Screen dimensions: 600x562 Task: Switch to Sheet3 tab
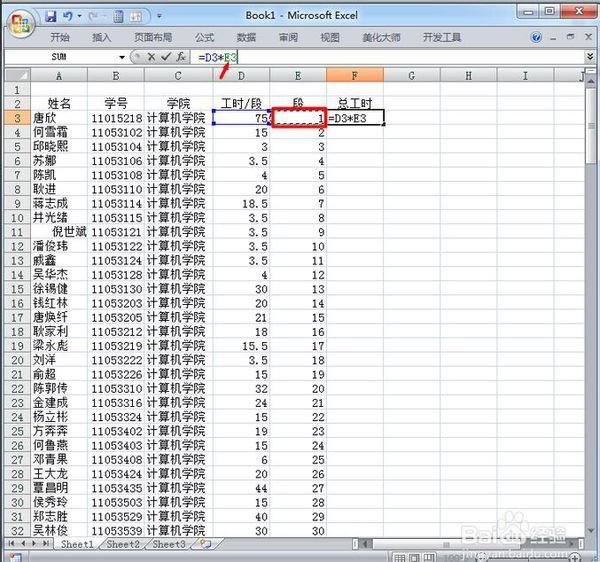click(169, 544)
